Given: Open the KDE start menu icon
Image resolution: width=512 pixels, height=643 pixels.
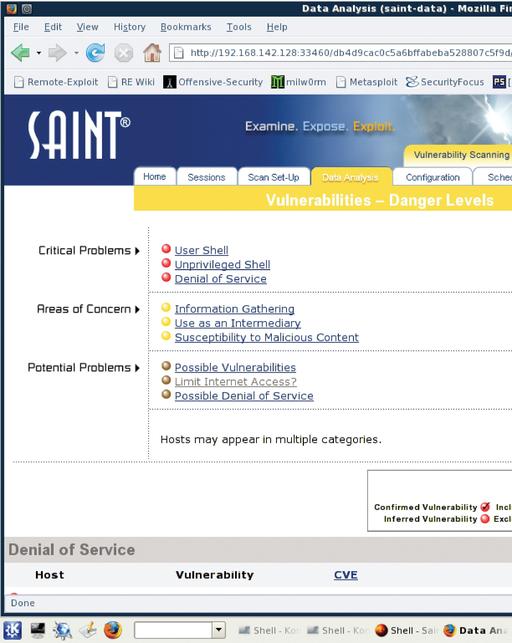Looking at the screenshot, I should 12,630.
